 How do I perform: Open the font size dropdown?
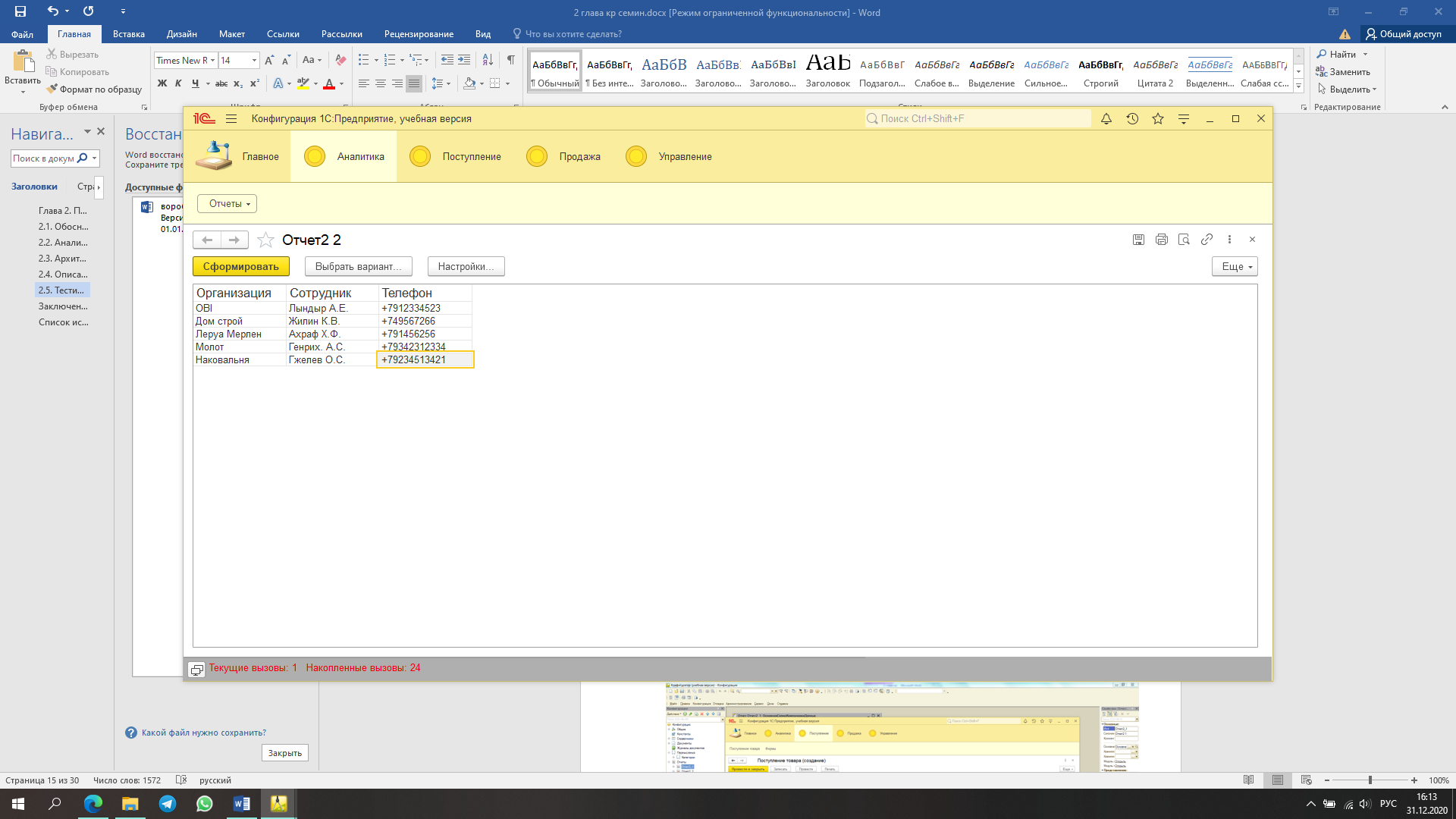click(254, 61)
